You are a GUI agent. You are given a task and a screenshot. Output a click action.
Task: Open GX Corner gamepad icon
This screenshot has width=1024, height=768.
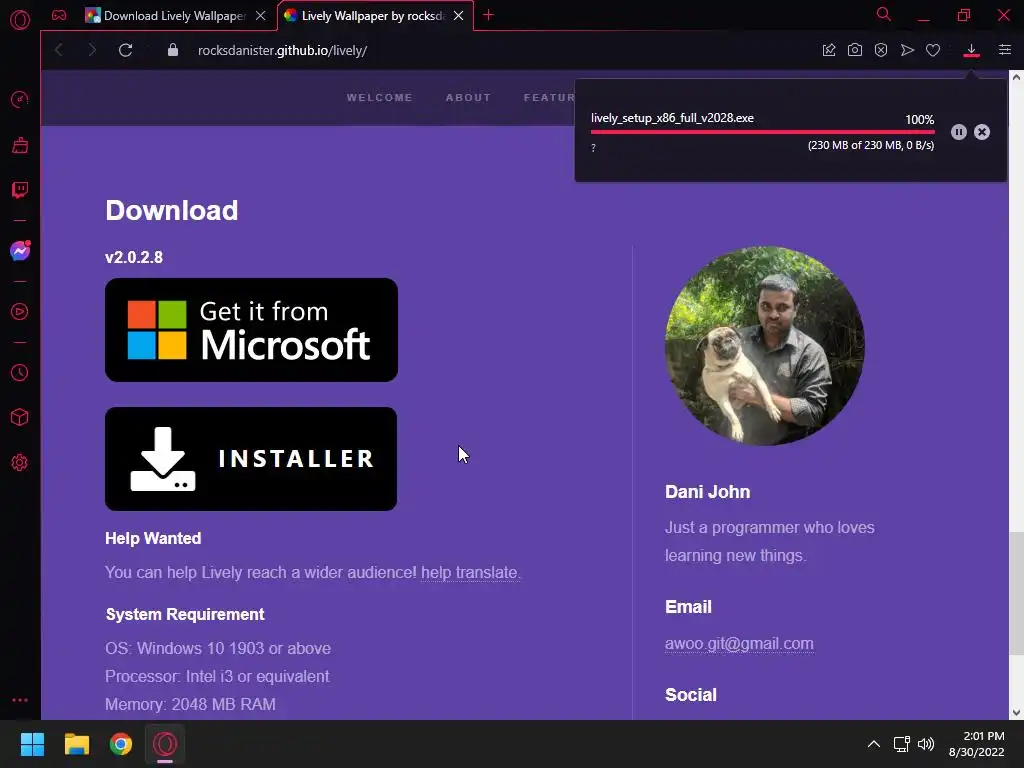[59, 15]
